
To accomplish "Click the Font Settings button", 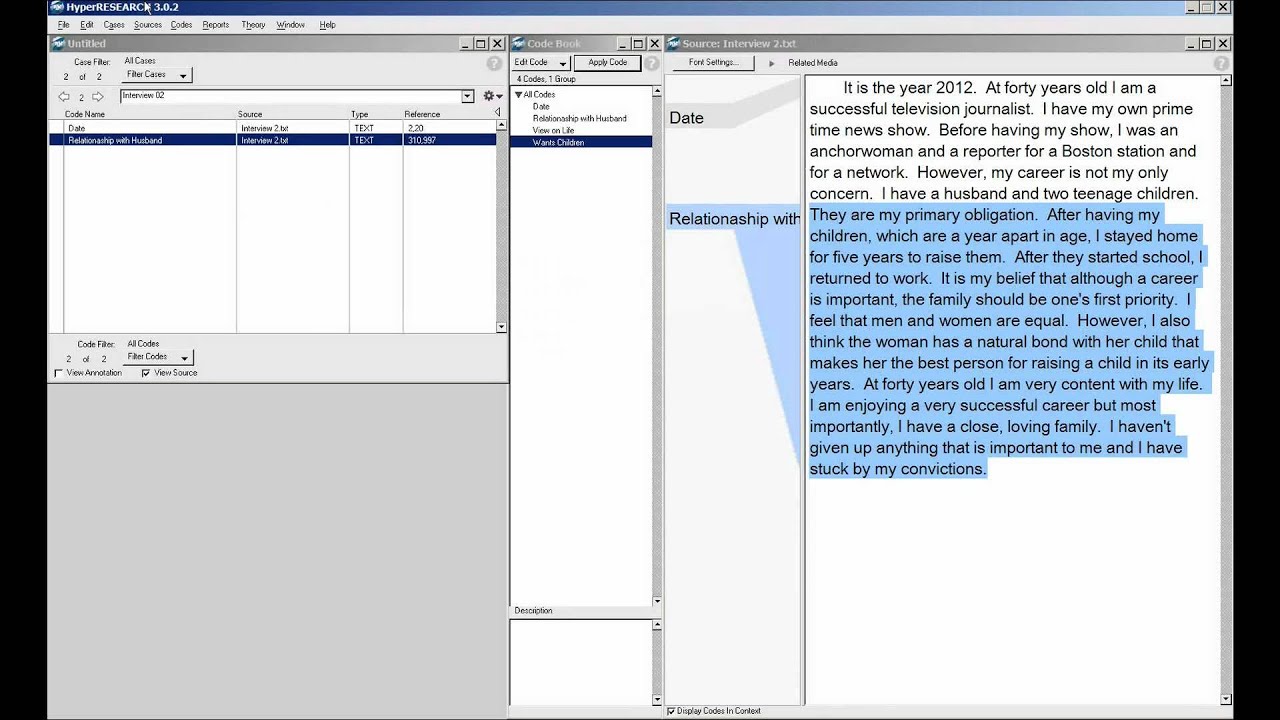I will [x=713, y=63].
